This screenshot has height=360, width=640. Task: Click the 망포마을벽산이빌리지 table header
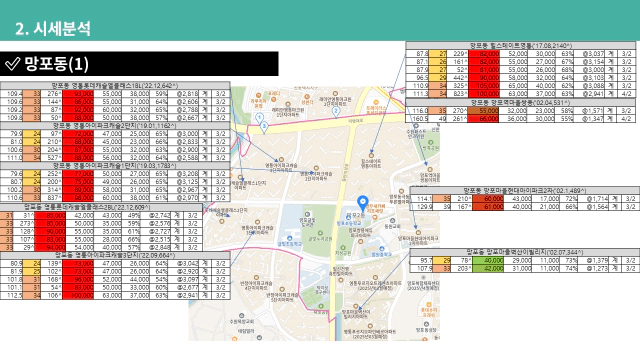(x=524, y=252)
